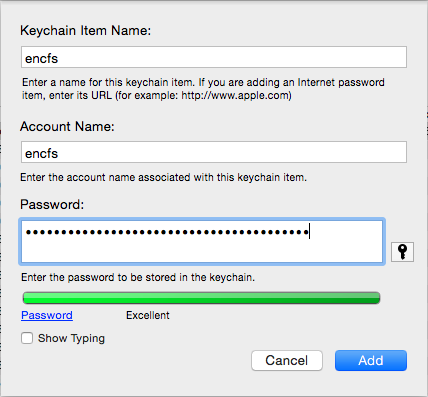Click the Password: heading label
Viewport: 428px width, 397px height.
(x=52, y=204)
